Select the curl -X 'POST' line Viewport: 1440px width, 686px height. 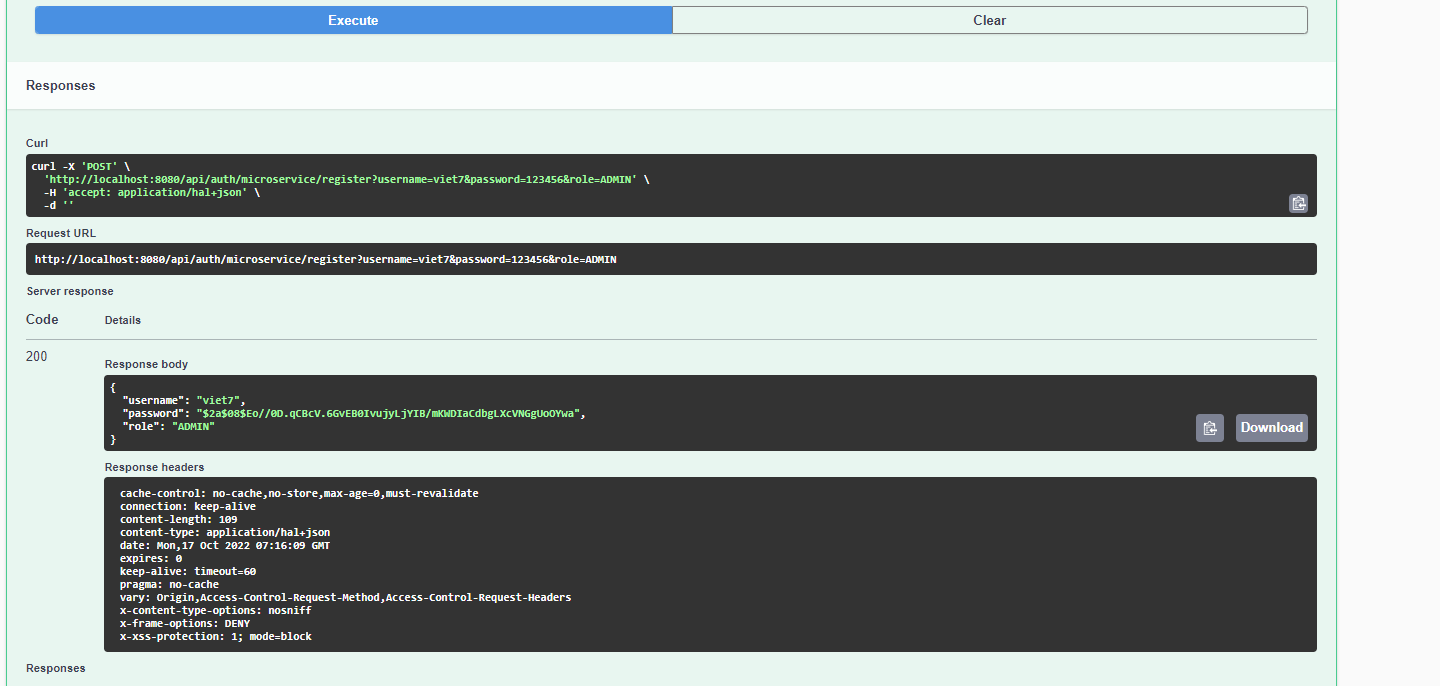point(81,166)
